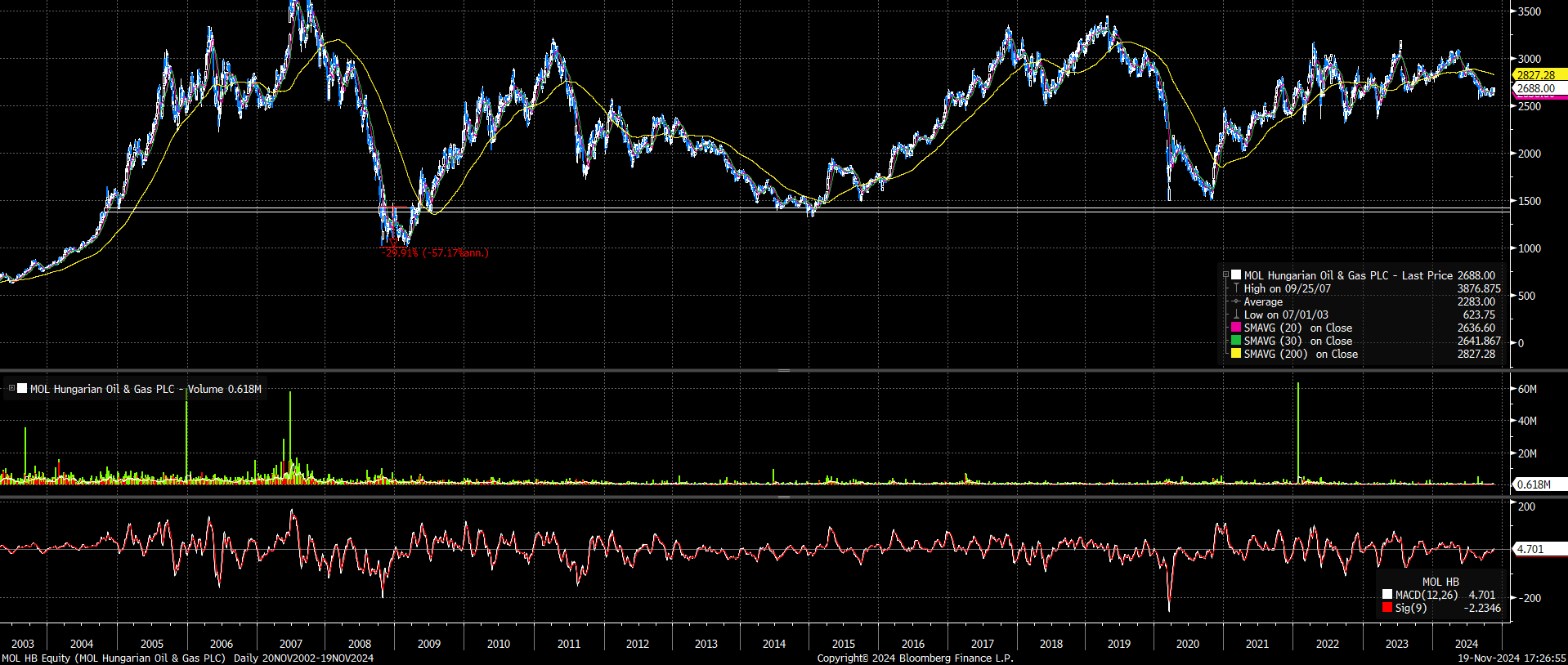
Task: Click the 2012 year label on time axis
Action: click(638, 644)
